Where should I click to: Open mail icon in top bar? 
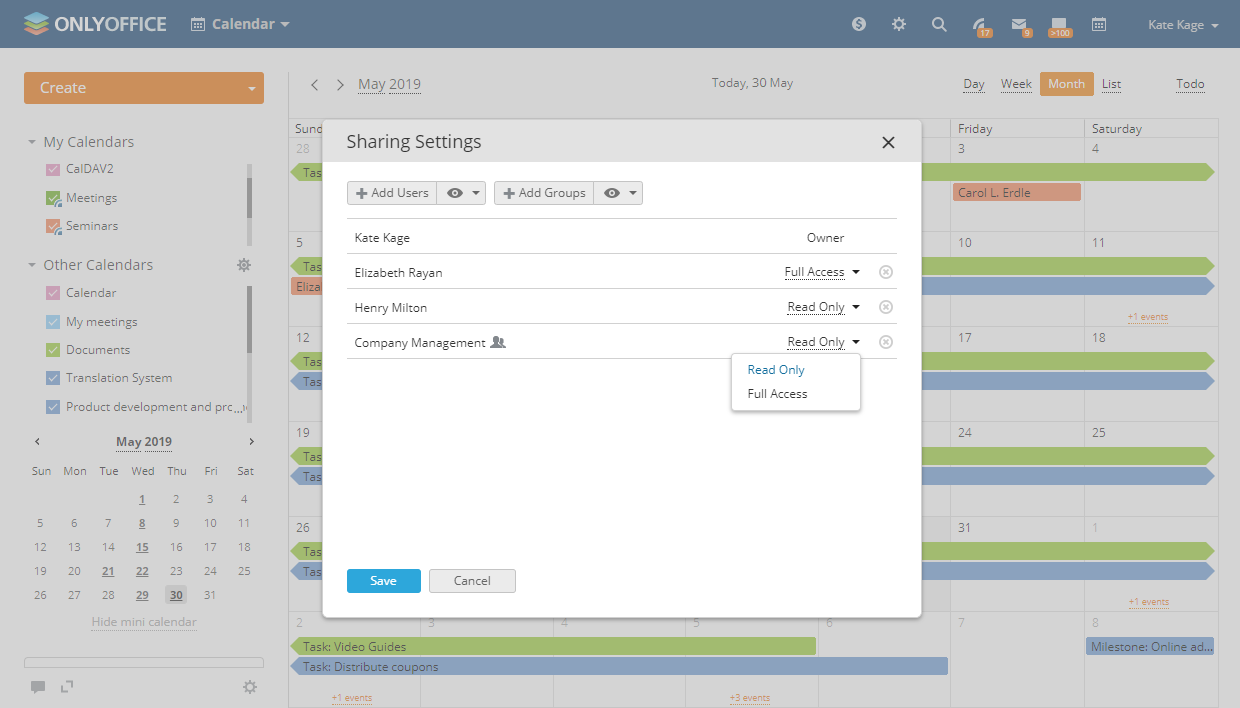coord(1019,25)
